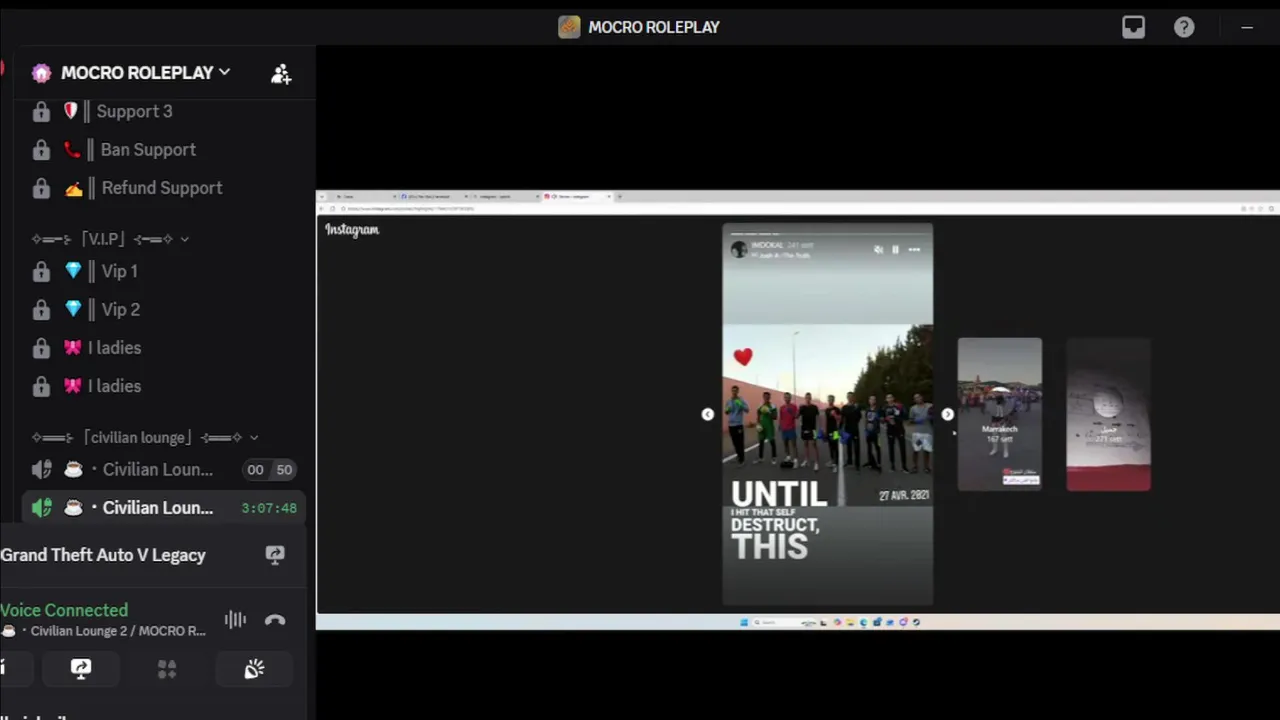Click the 27 AVR. 2021 date on story
Image resolution: width=1280 pixels, height=720 pixels.
coord(904,496)
